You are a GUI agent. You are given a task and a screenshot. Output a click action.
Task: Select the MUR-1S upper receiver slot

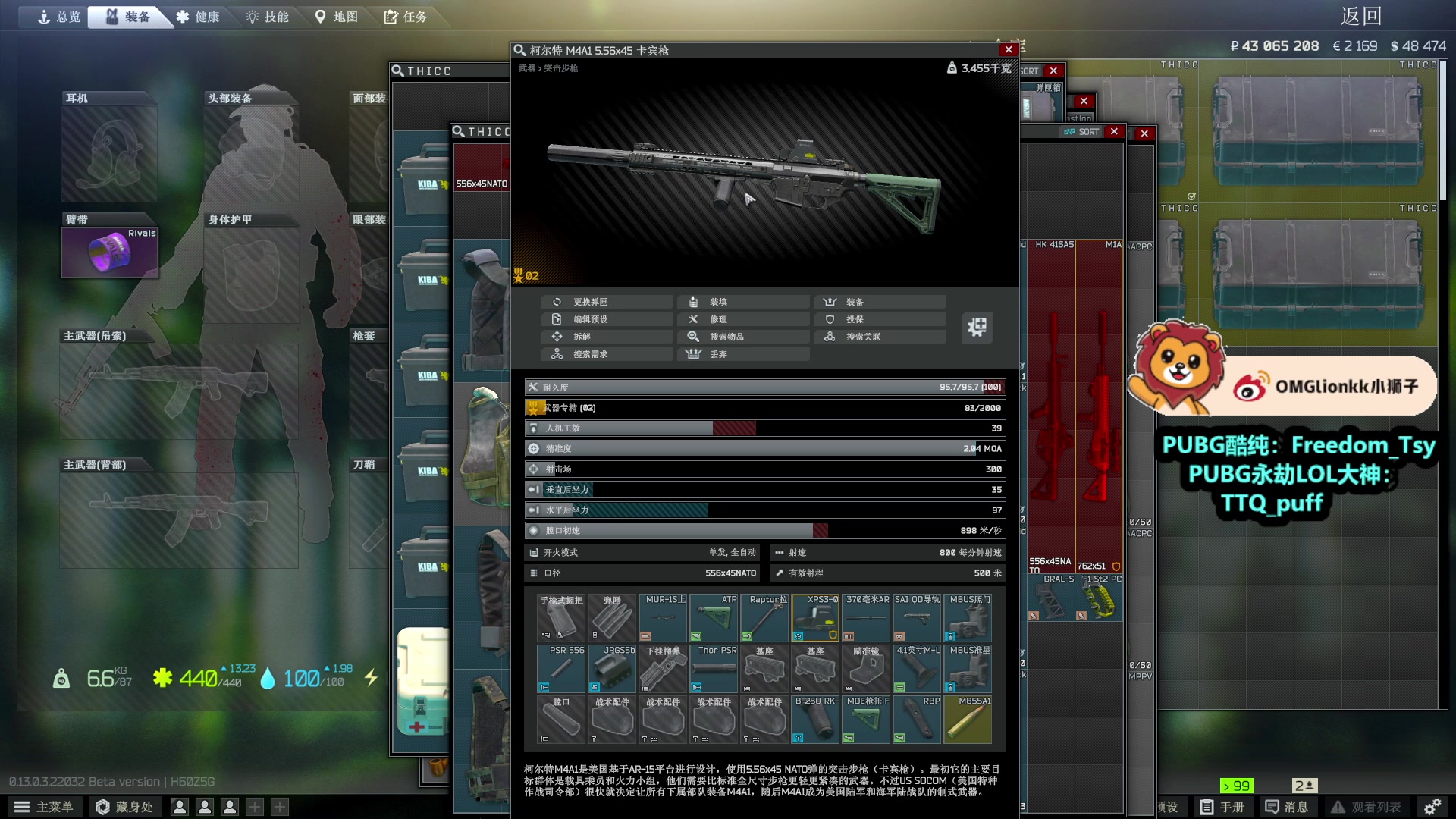pos(663,618)
